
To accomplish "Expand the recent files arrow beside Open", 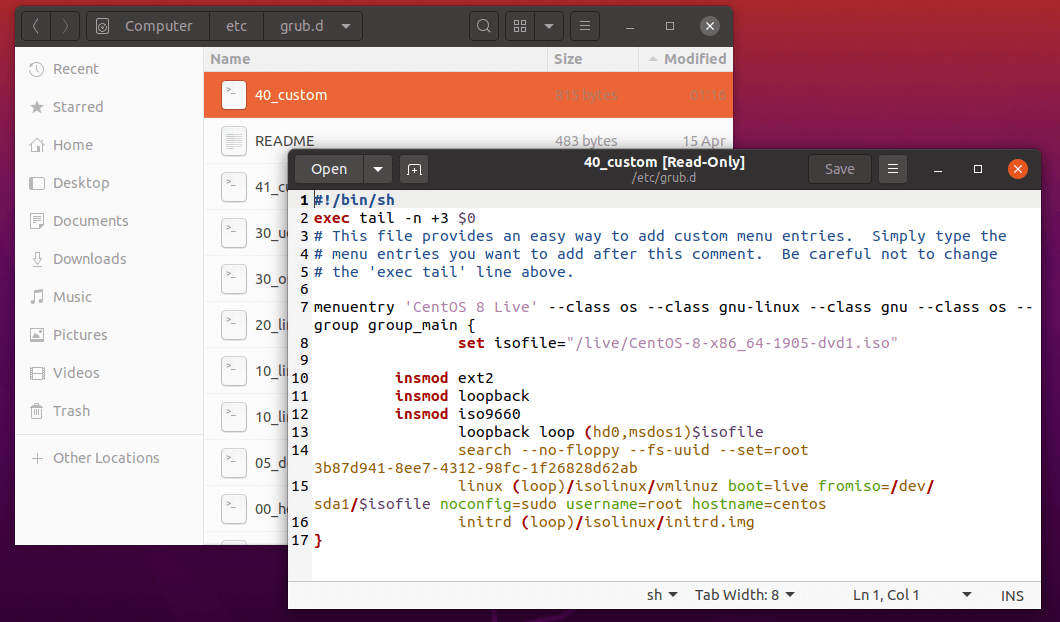I will pos(378,169).
